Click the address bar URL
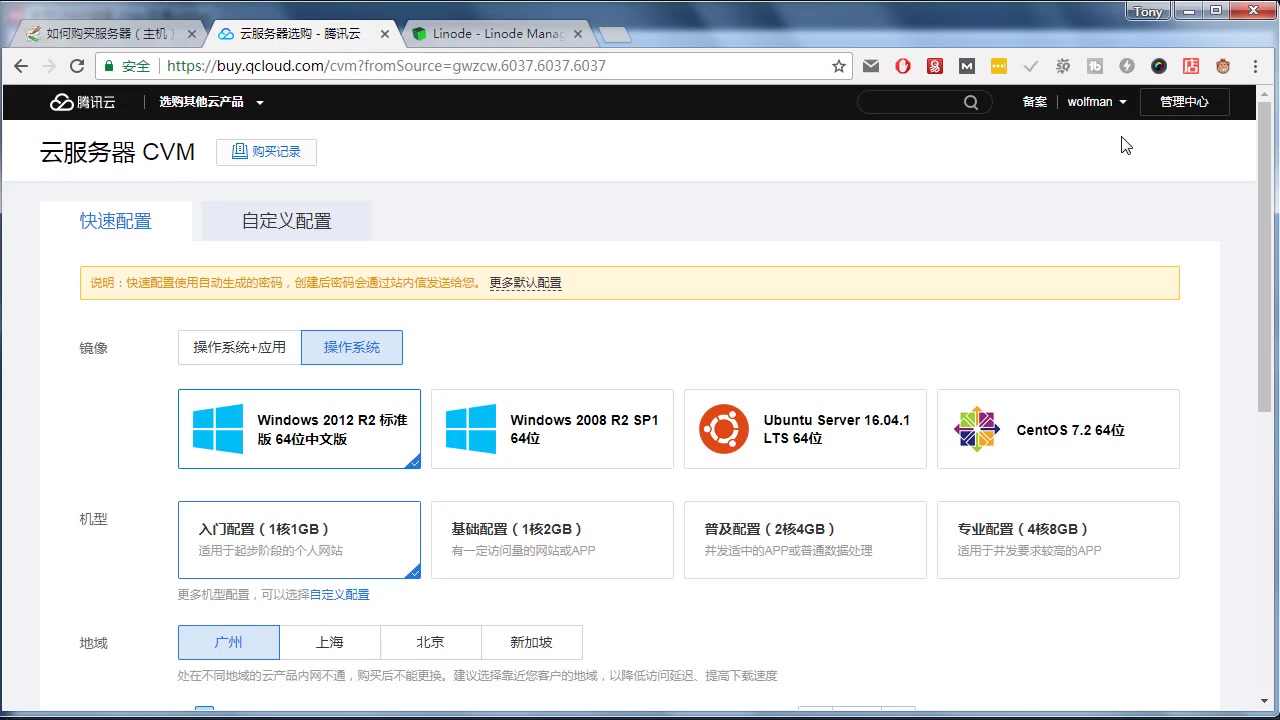Image resolution: width=1280 pixels, height=720 pixels. tap(387, 66)
